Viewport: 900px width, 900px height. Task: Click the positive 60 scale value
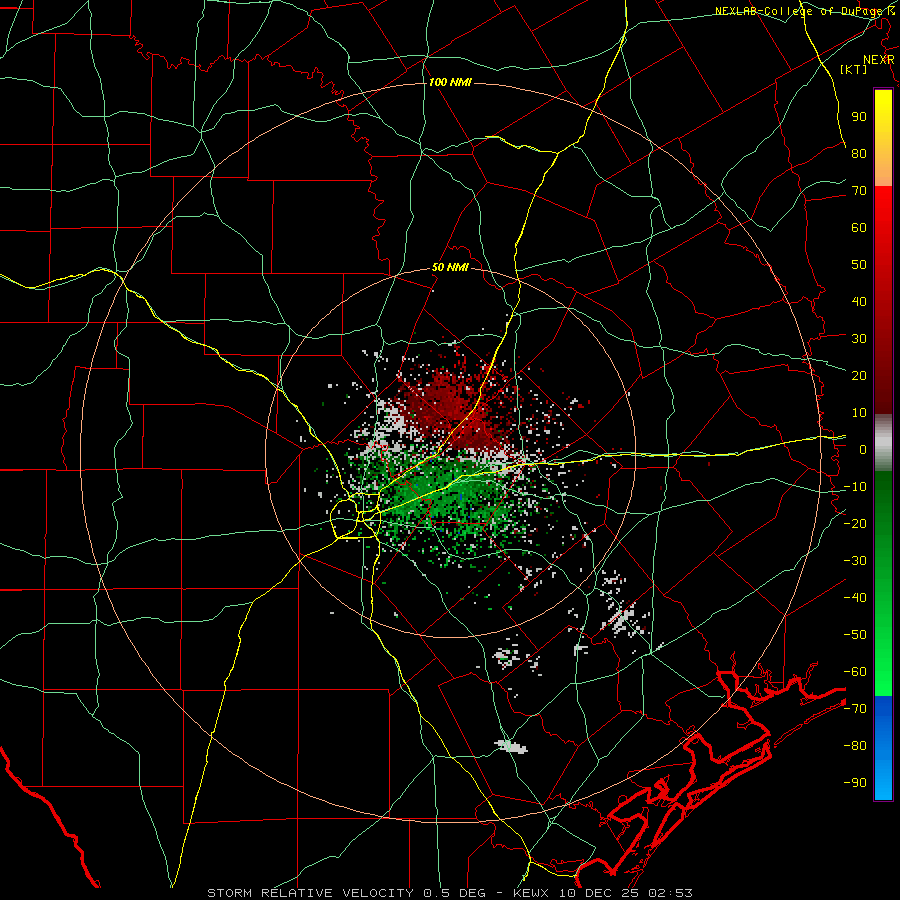tap(859, 227)
